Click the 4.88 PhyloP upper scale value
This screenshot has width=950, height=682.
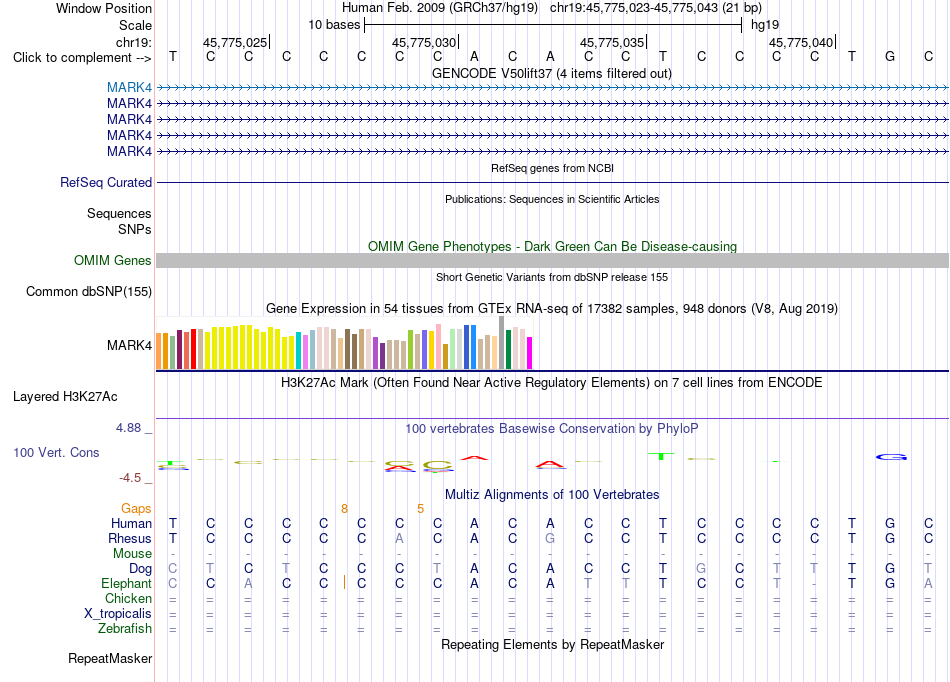click(128, 428)
